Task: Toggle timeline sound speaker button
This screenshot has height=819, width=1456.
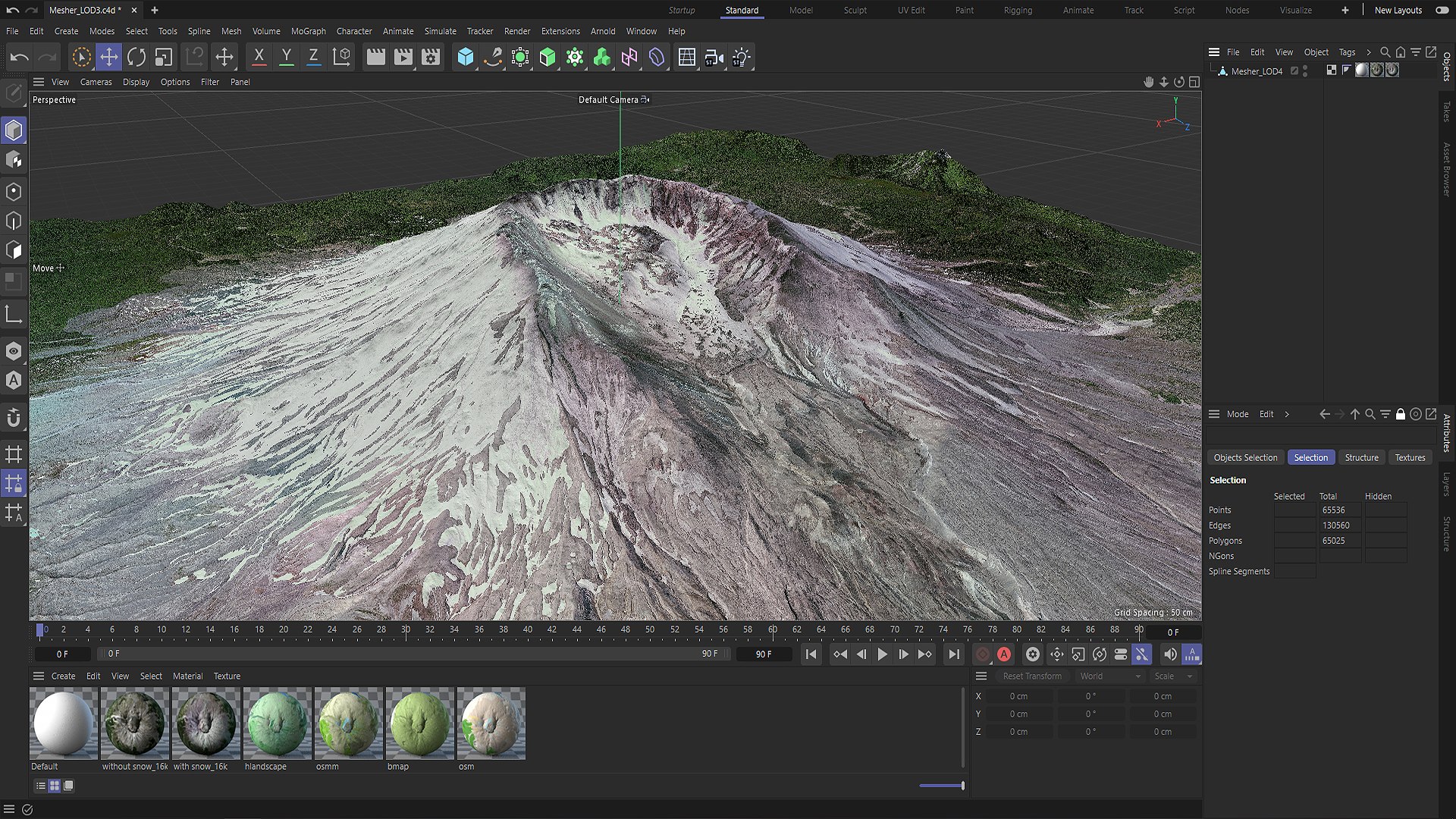Action: coord(1171,654)
